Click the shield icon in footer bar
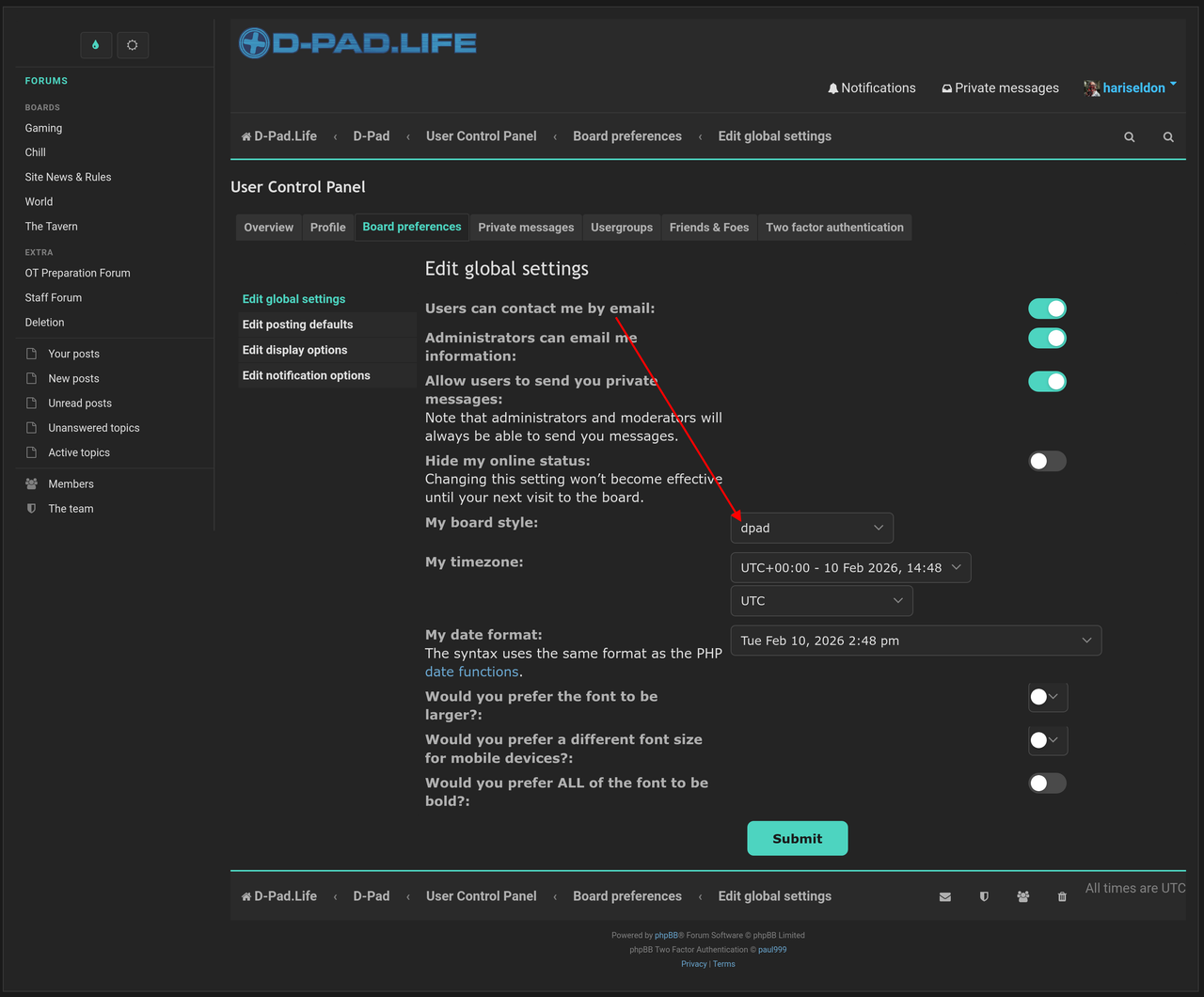Image resolution: width=1204 pixels, height=997 pixels. point(984,897)
